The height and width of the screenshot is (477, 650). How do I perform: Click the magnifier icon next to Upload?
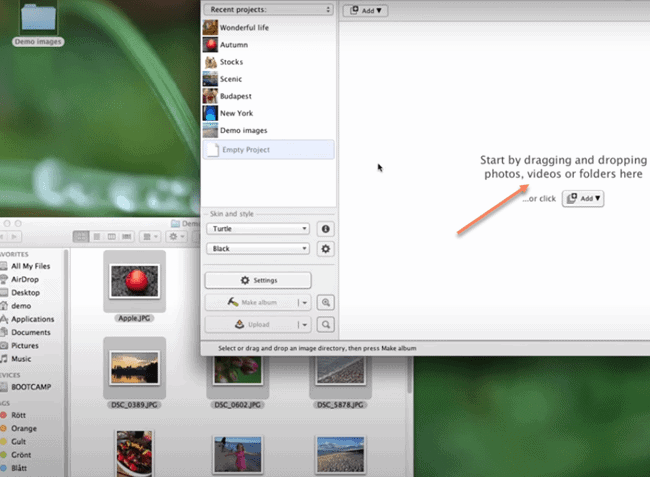pyautogui.click(x=326, y=324)
